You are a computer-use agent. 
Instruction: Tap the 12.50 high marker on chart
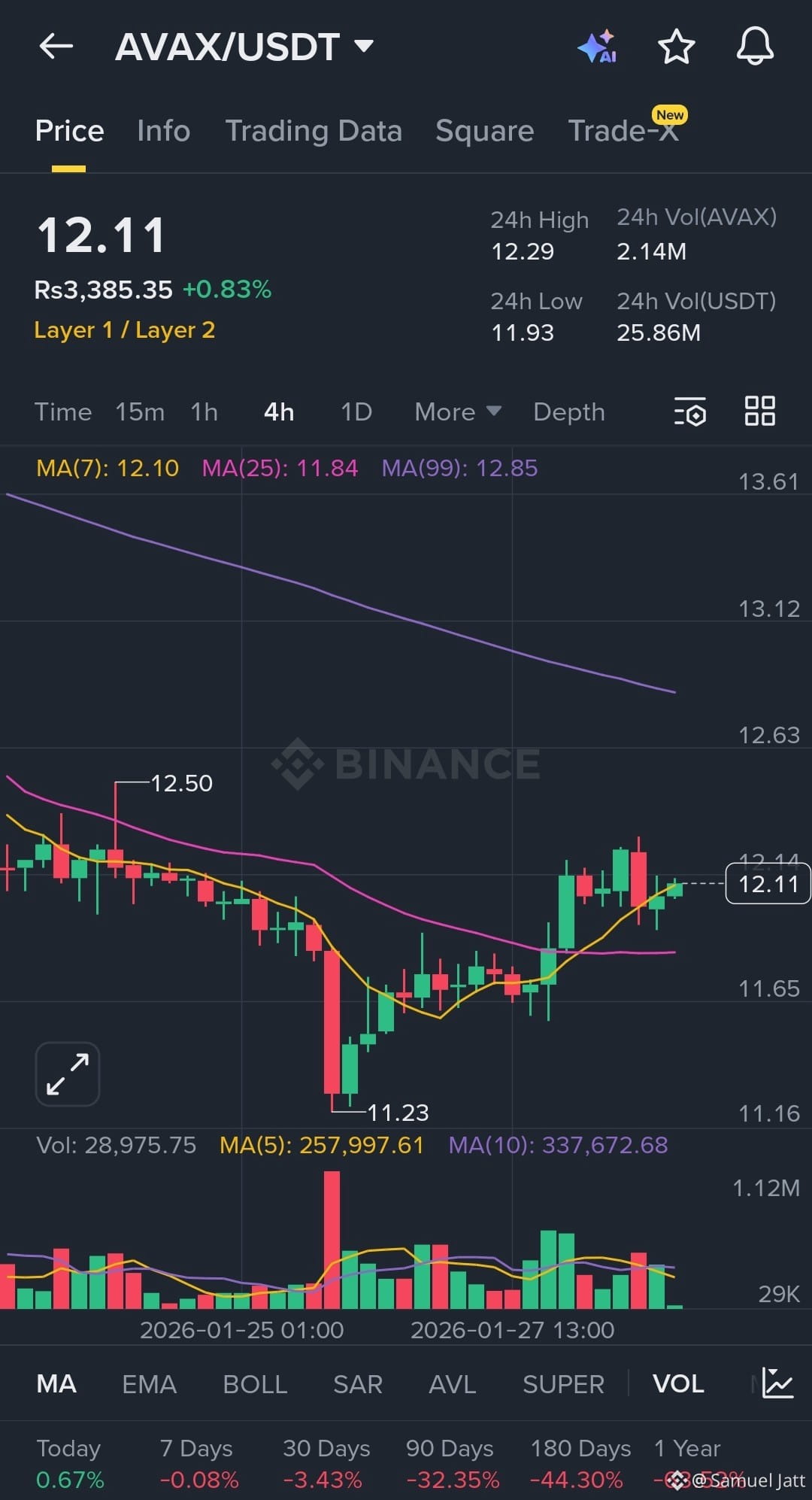[181, 783]
